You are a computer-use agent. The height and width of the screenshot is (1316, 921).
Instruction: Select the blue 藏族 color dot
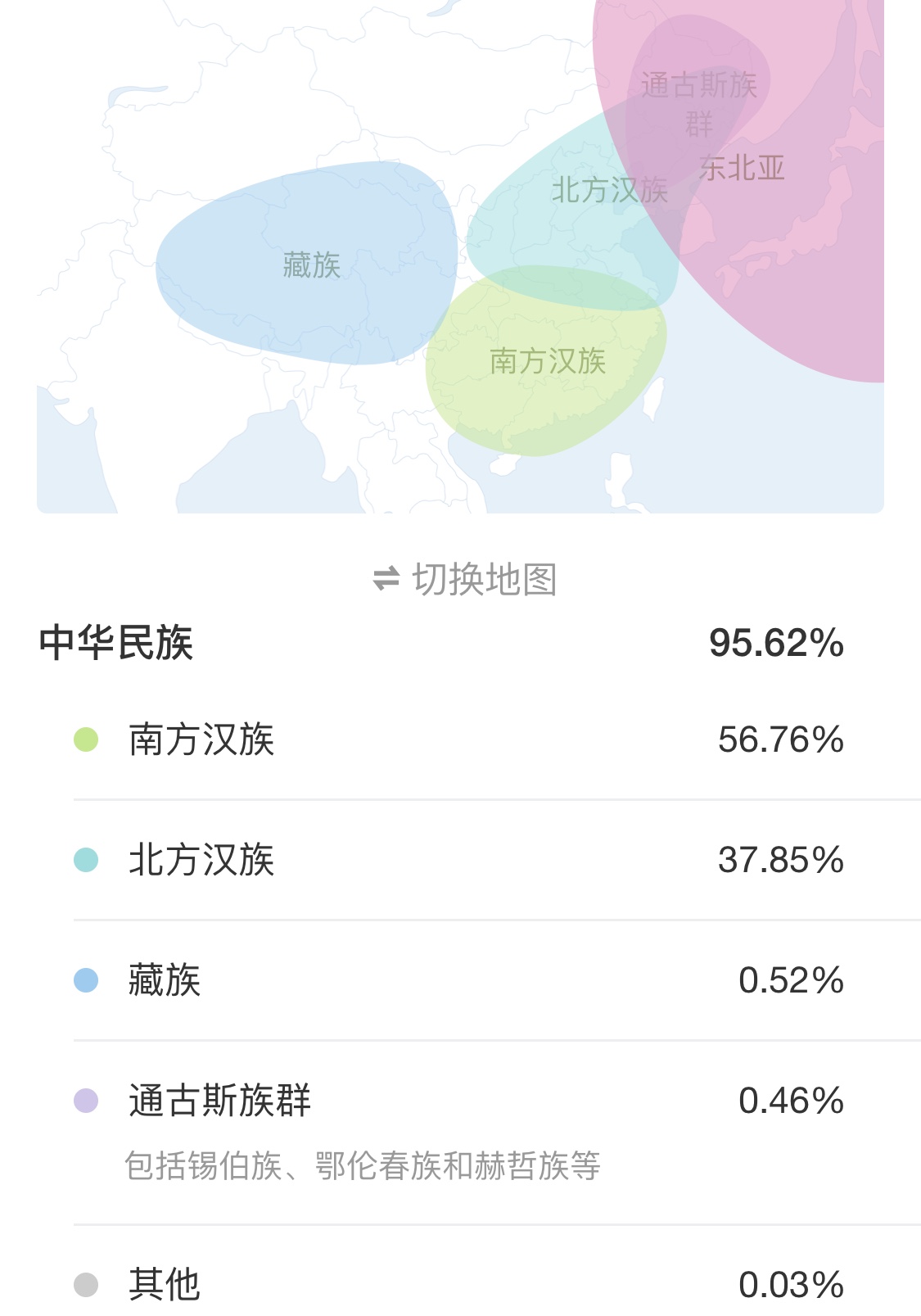86,980
